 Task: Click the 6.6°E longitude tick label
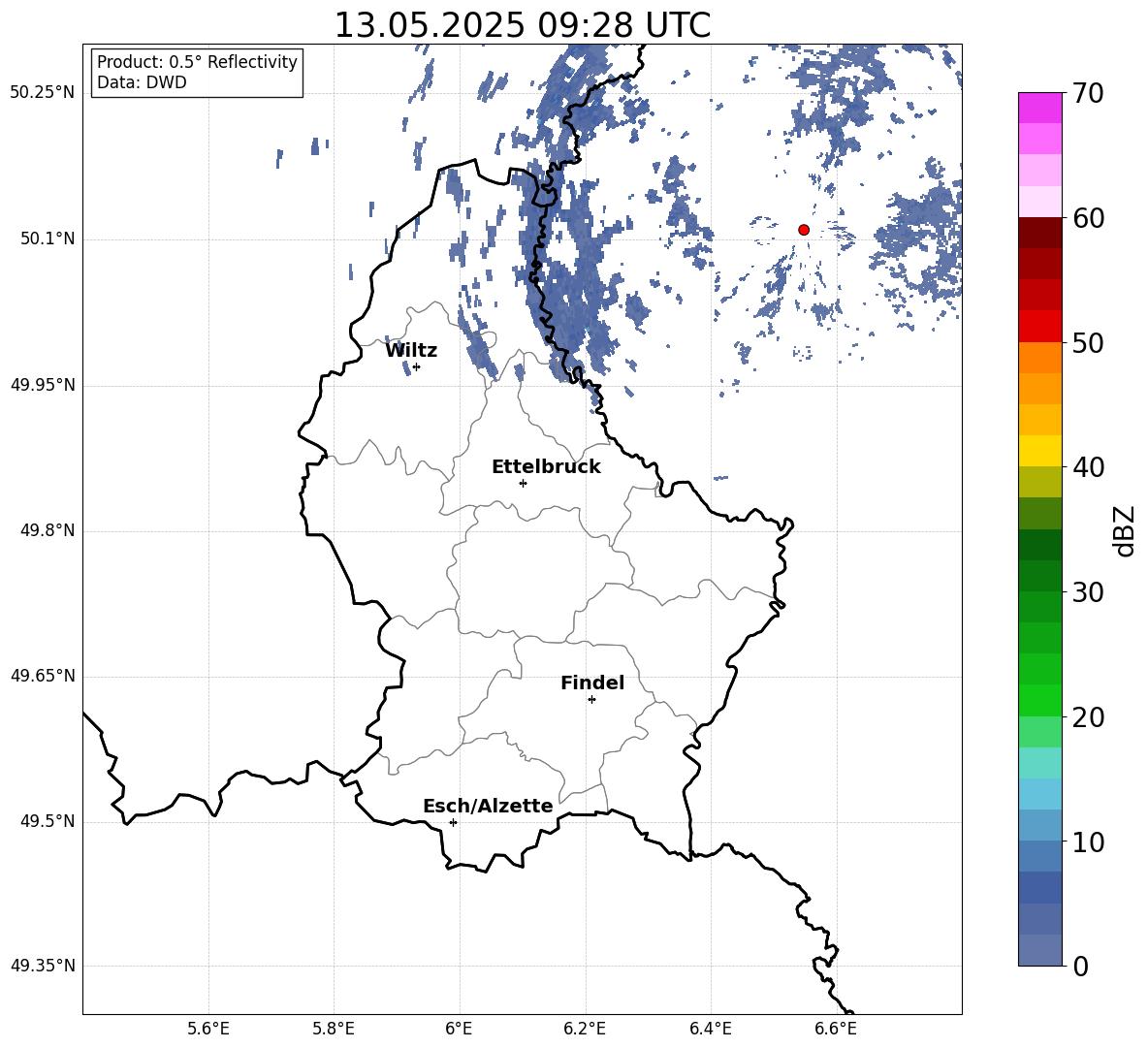tap(836, 1029)
